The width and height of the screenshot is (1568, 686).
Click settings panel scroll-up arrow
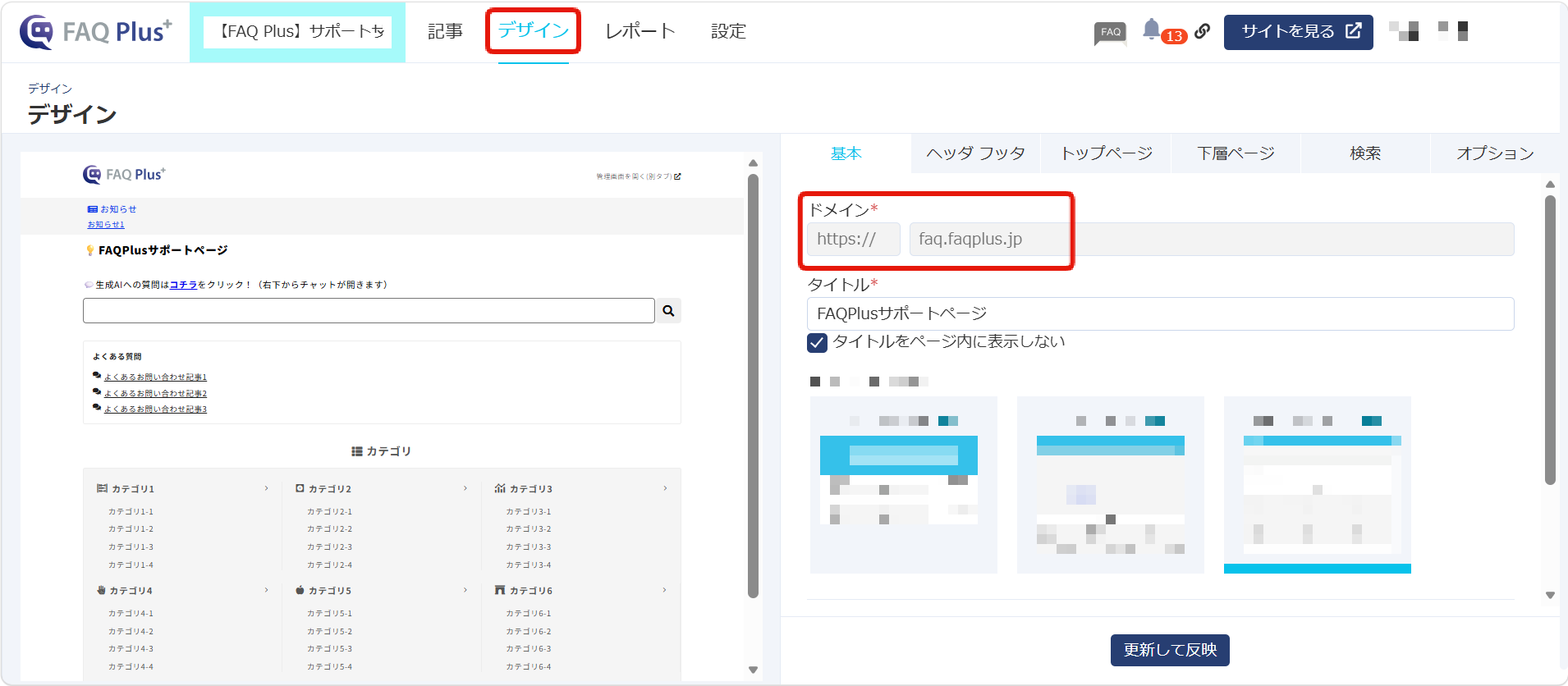[x=1550, y=185]
